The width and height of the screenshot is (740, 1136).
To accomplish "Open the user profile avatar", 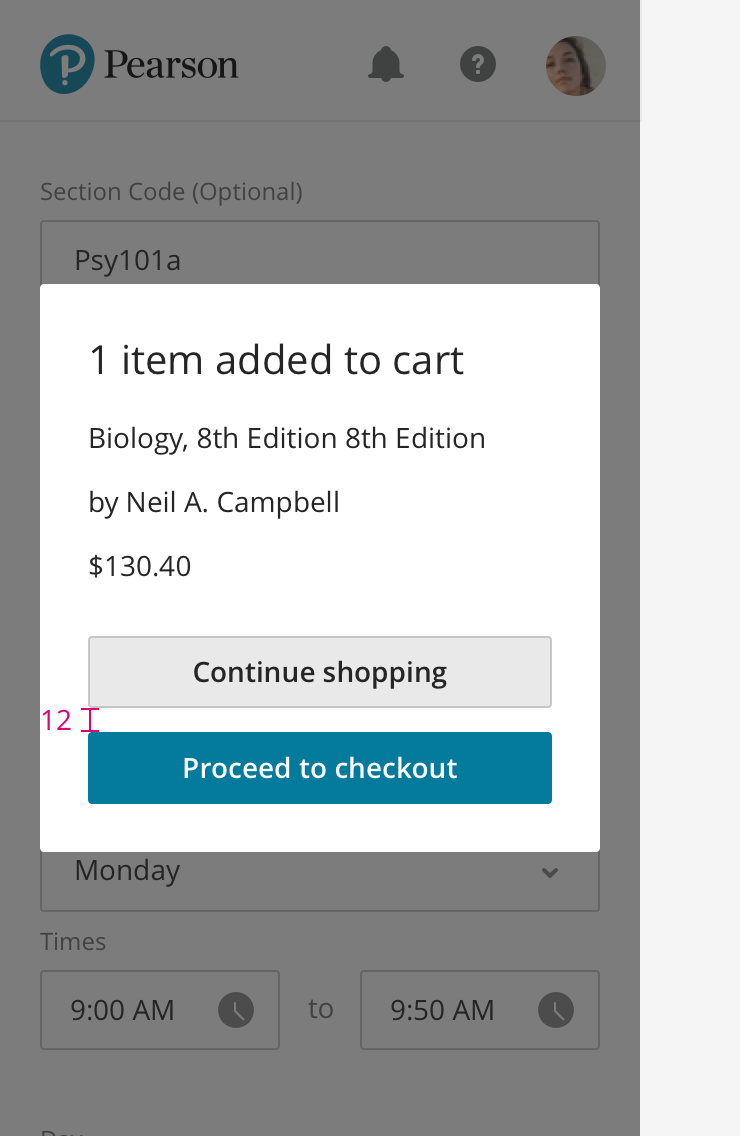I will [x=575, y=66].
